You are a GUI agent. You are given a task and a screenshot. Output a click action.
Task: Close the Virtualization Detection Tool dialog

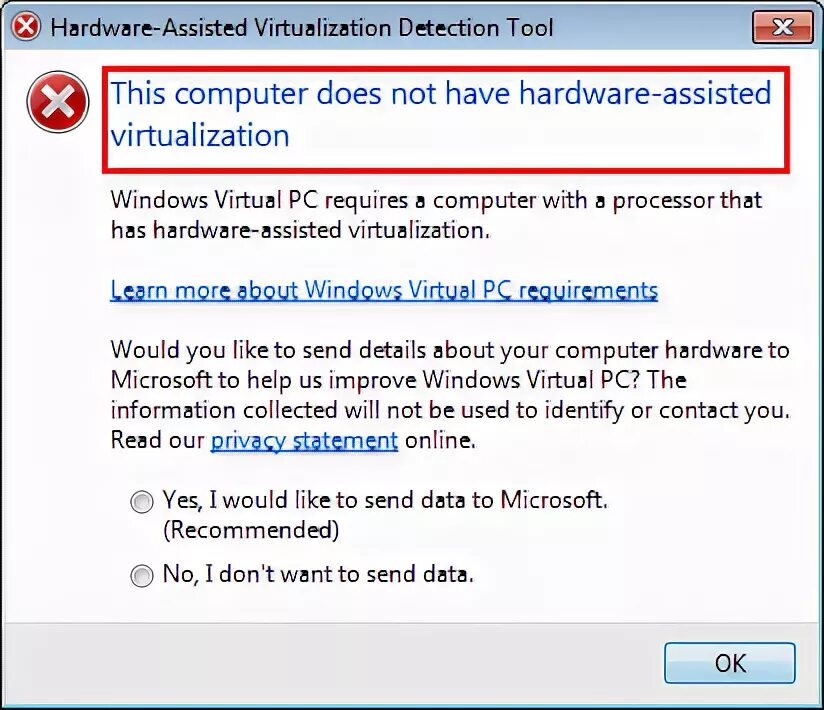coord(782,26)
